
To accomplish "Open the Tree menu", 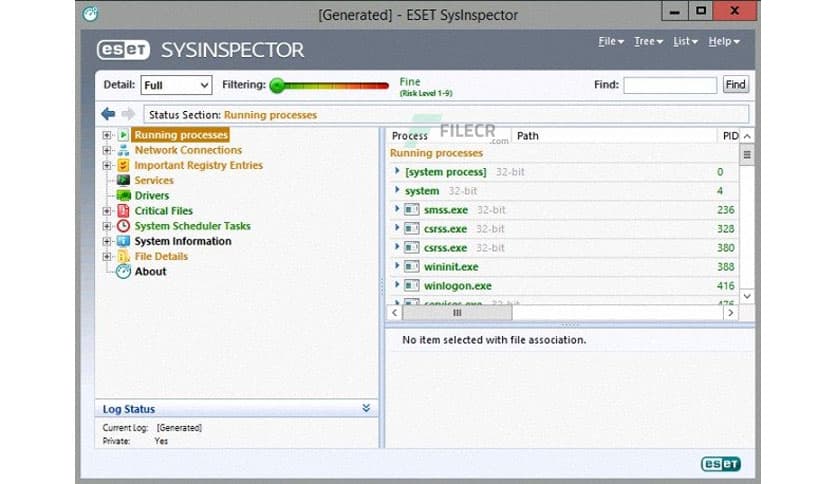I will 648,41.
